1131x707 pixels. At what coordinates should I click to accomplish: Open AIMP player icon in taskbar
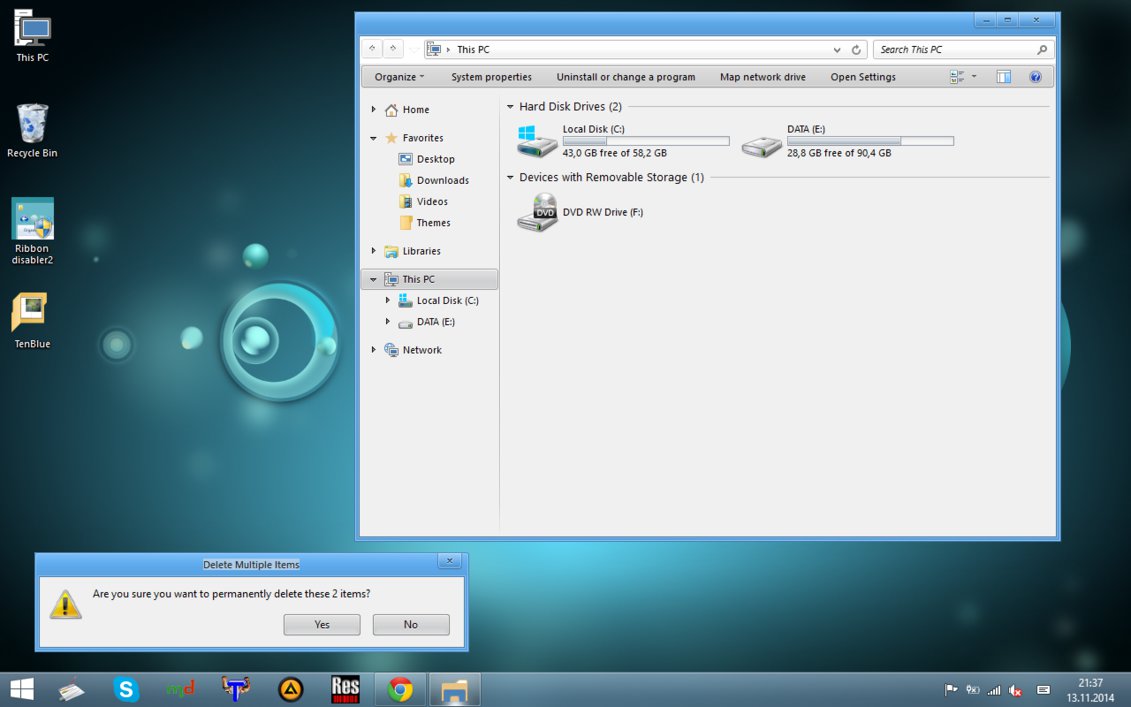click(291, 690)
